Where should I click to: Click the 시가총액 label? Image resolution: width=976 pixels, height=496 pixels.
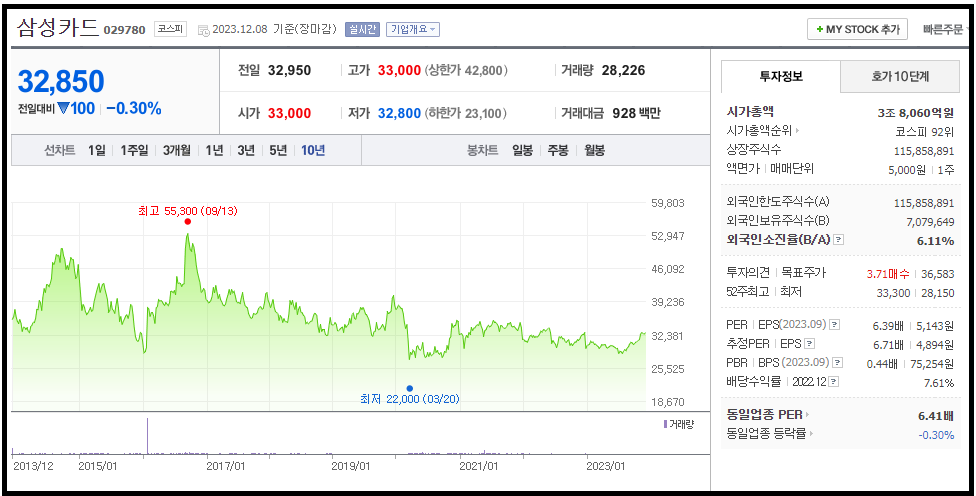point(750,111)
